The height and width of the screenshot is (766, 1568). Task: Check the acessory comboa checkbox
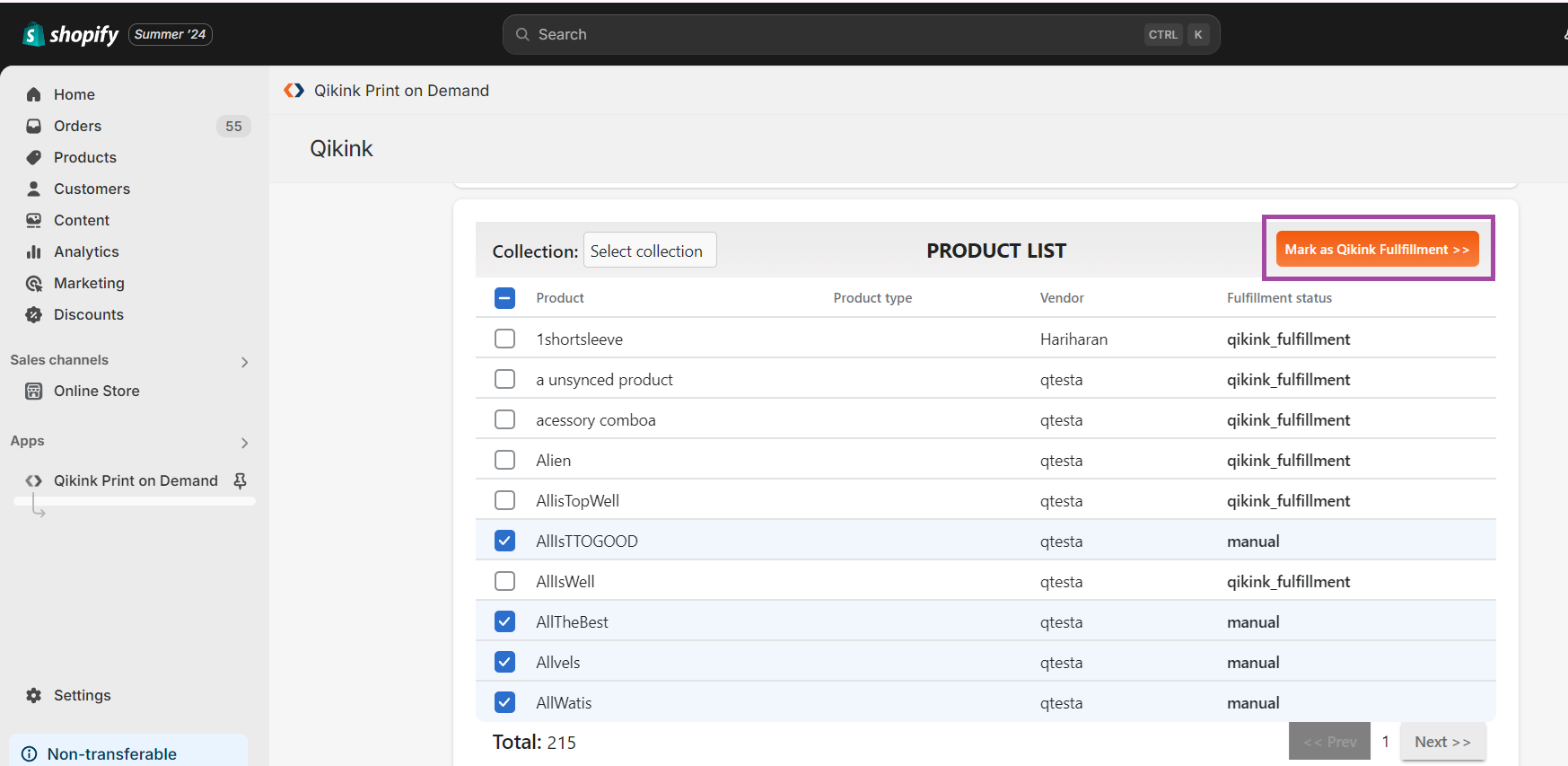tap(505, 419)
